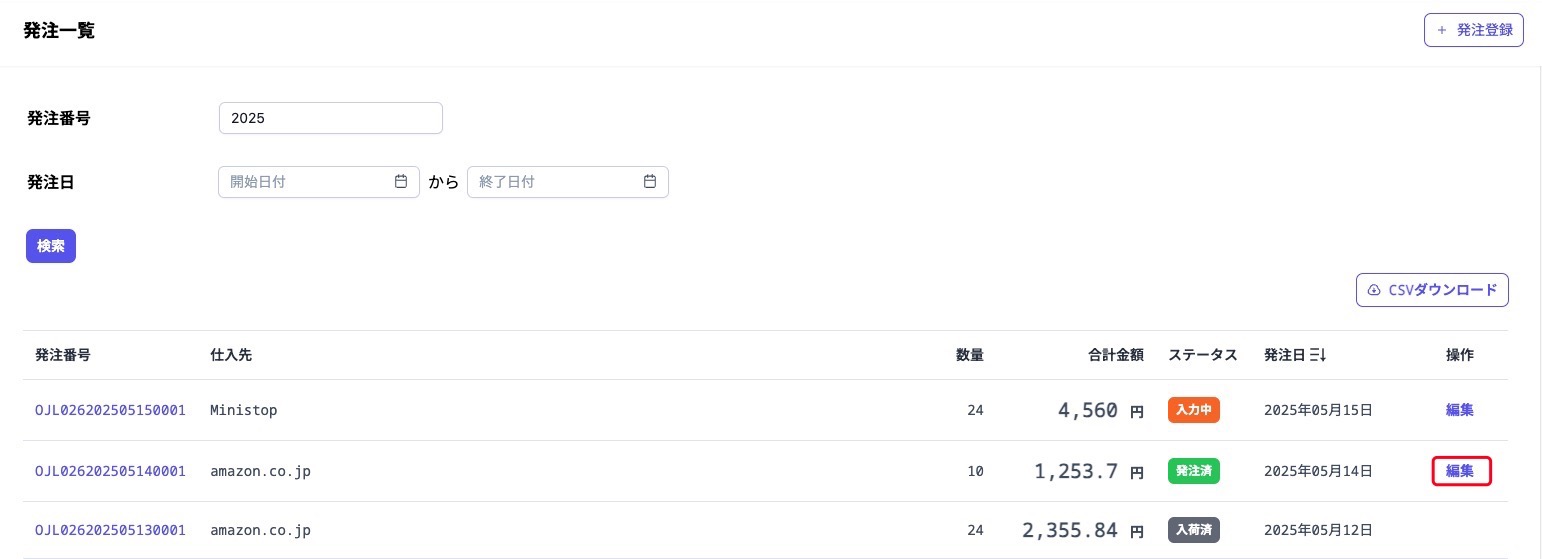This screenshot has width=1542, height=559.
Task: Open the 終了日付 date picker field
Action: [556, 182]
